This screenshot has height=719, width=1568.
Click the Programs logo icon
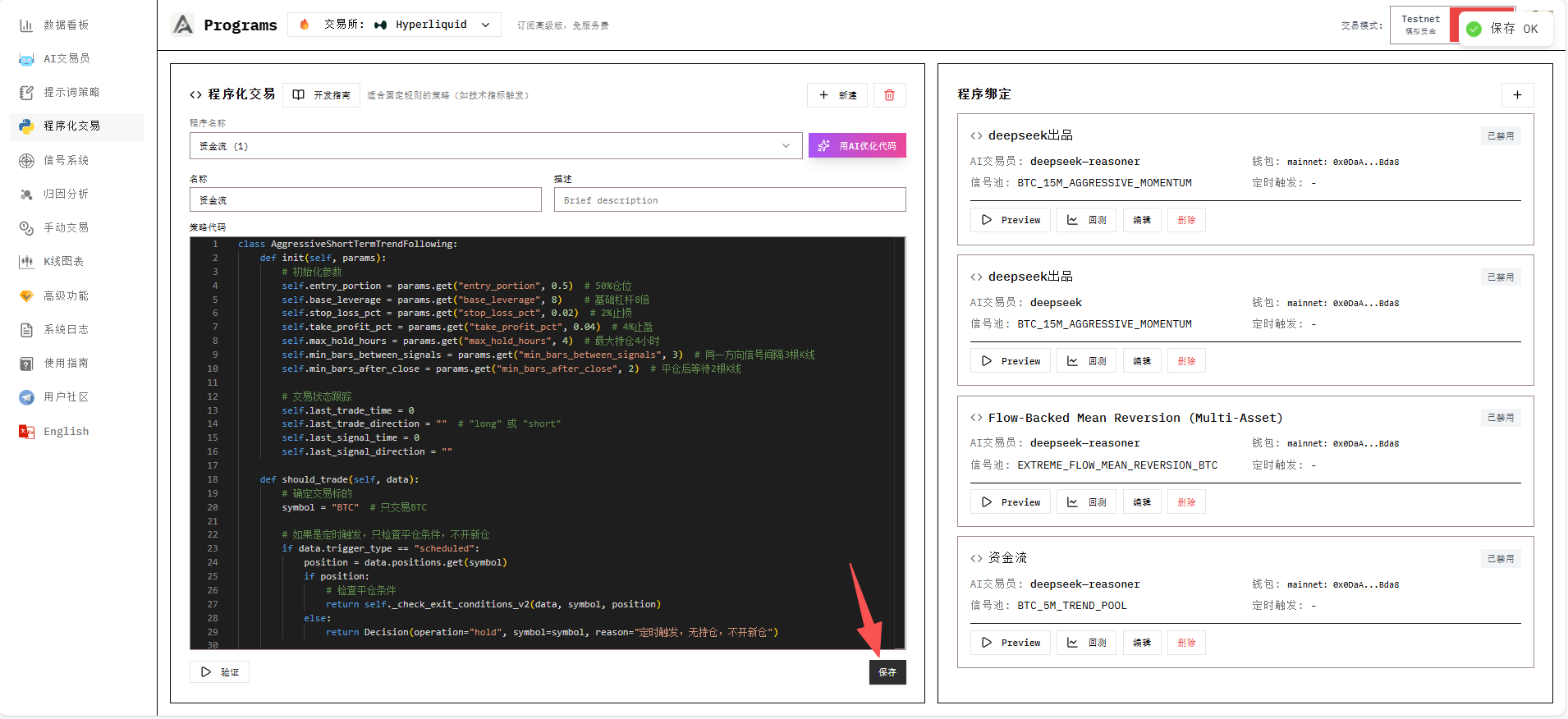point(182,25)
